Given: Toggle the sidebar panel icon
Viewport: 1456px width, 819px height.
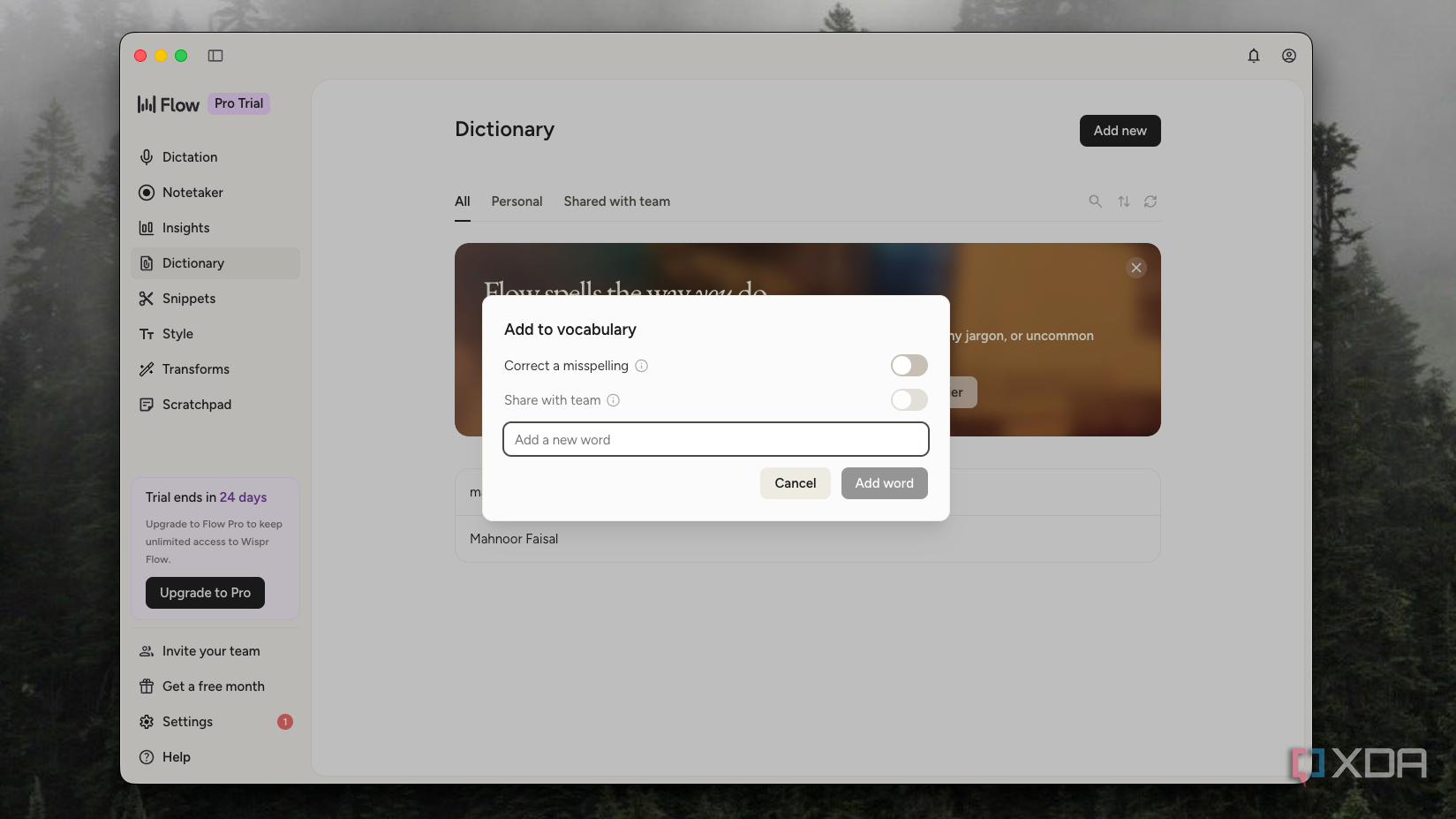Looking at the screenshot, I should point(215,56).
